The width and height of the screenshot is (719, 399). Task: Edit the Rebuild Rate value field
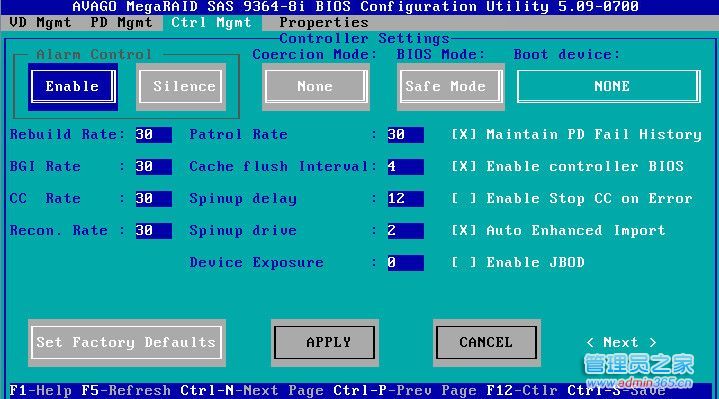pyautogui.click(x=154, y=135)
